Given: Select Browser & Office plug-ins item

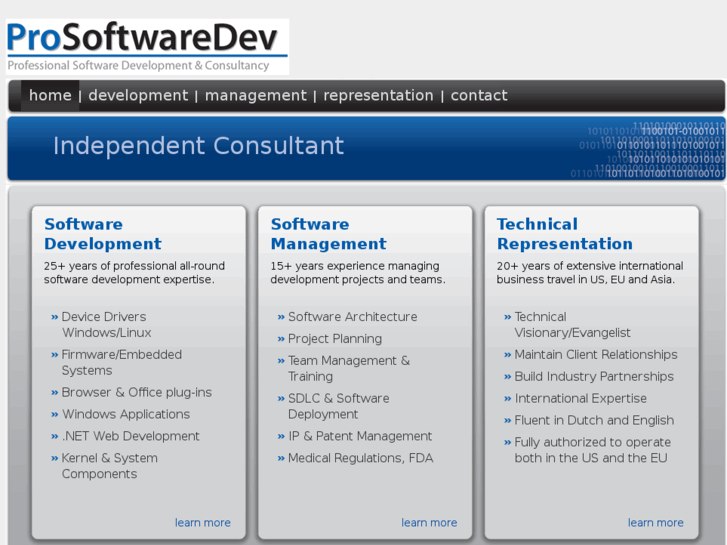Looking at the screenshot, I should 137,392.
